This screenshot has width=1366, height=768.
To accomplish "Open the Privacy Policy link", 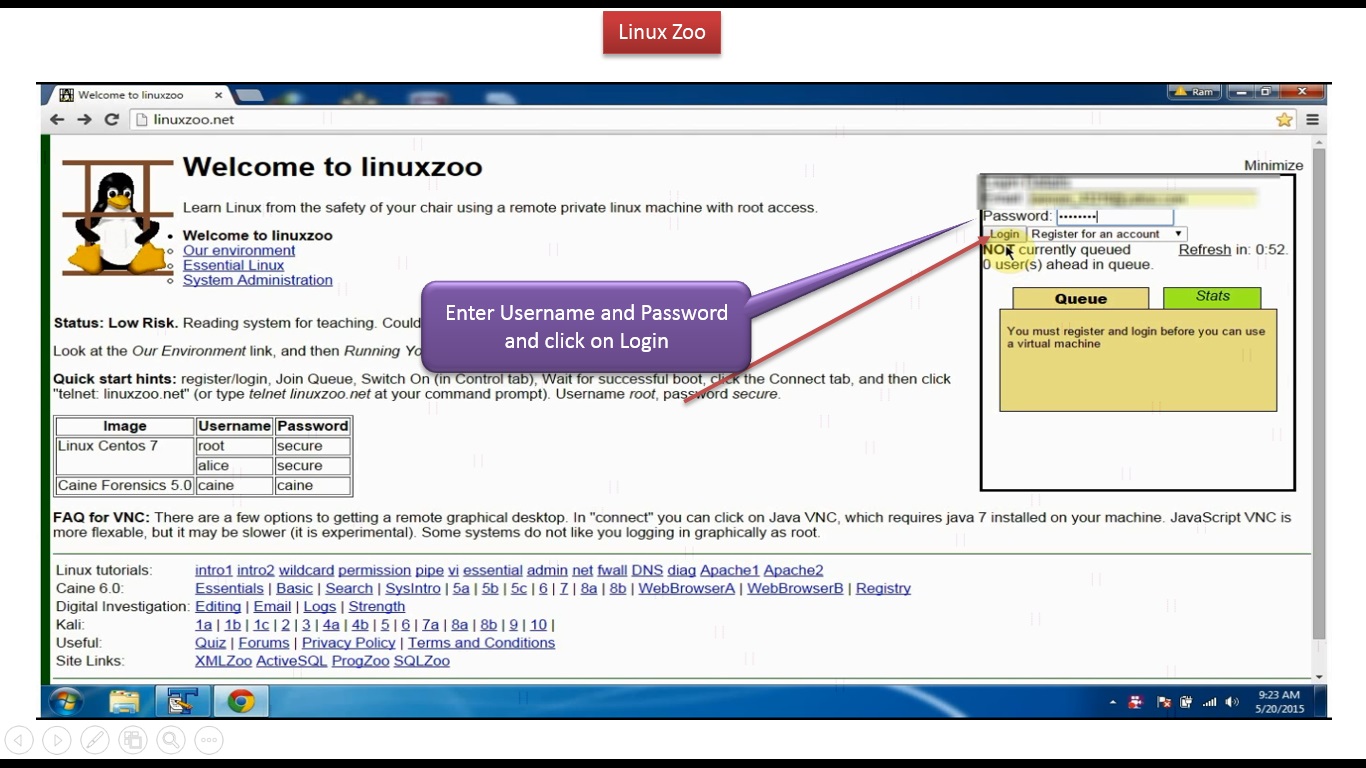I will (x=348, y=643).
